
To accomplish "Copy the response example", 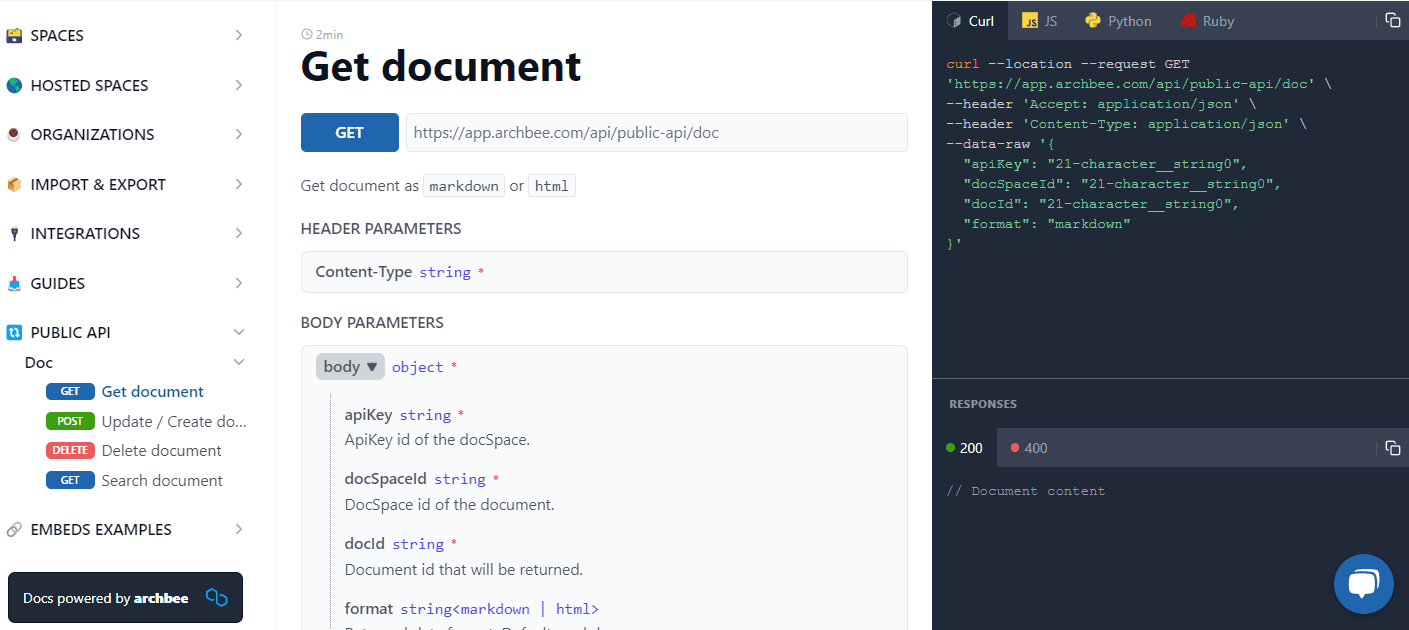I will pyautogui.click(x=1392, y=447).
